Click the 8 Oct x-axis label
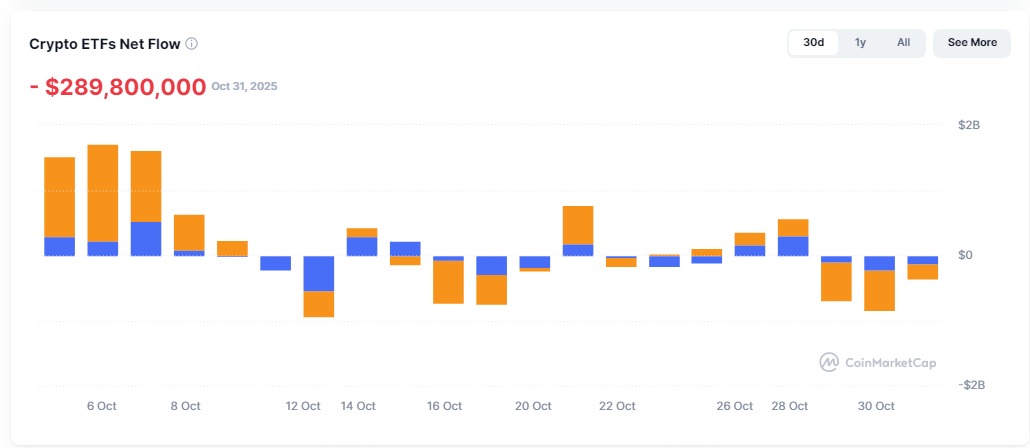 [x=185, y=406]
